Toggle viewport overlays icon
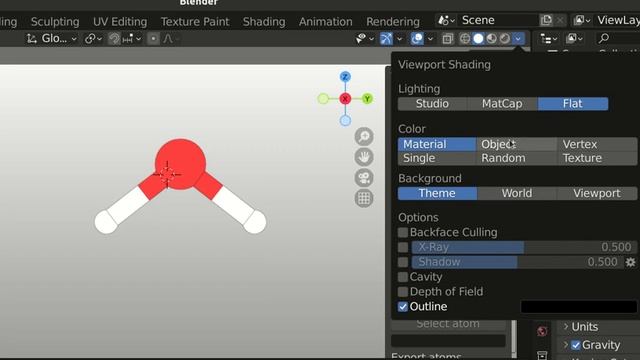This screenshot has height=360, width=640. [x=417, y=39]
